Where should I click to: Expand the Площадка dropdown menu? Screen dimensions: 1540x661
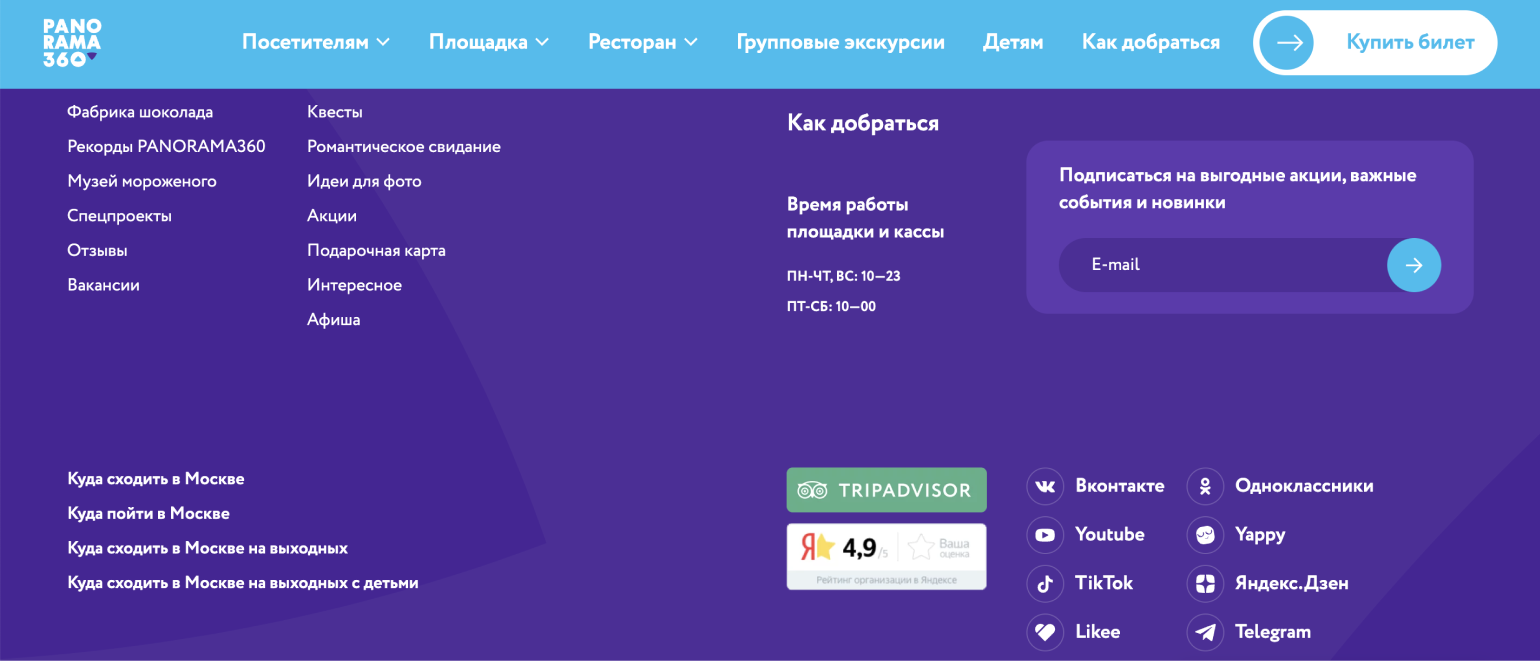[489, 42]
